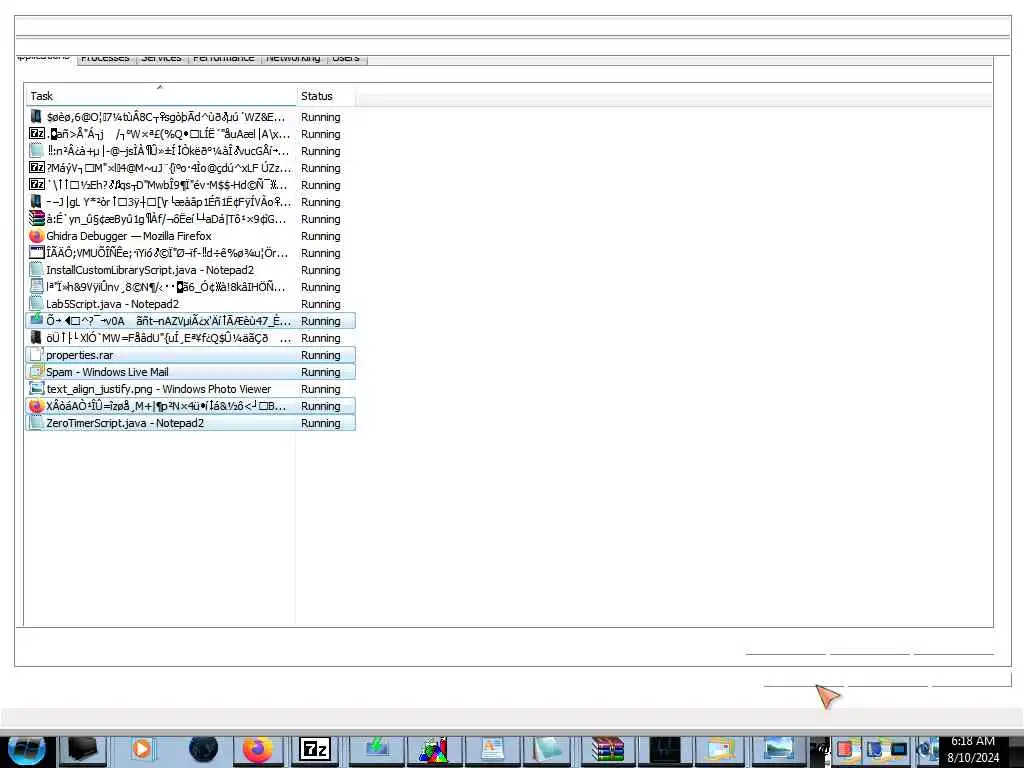Click the Notepad2 icon beside ZeroTimerScript.java
1024x768 pixels.
click(x=37, y=423)
